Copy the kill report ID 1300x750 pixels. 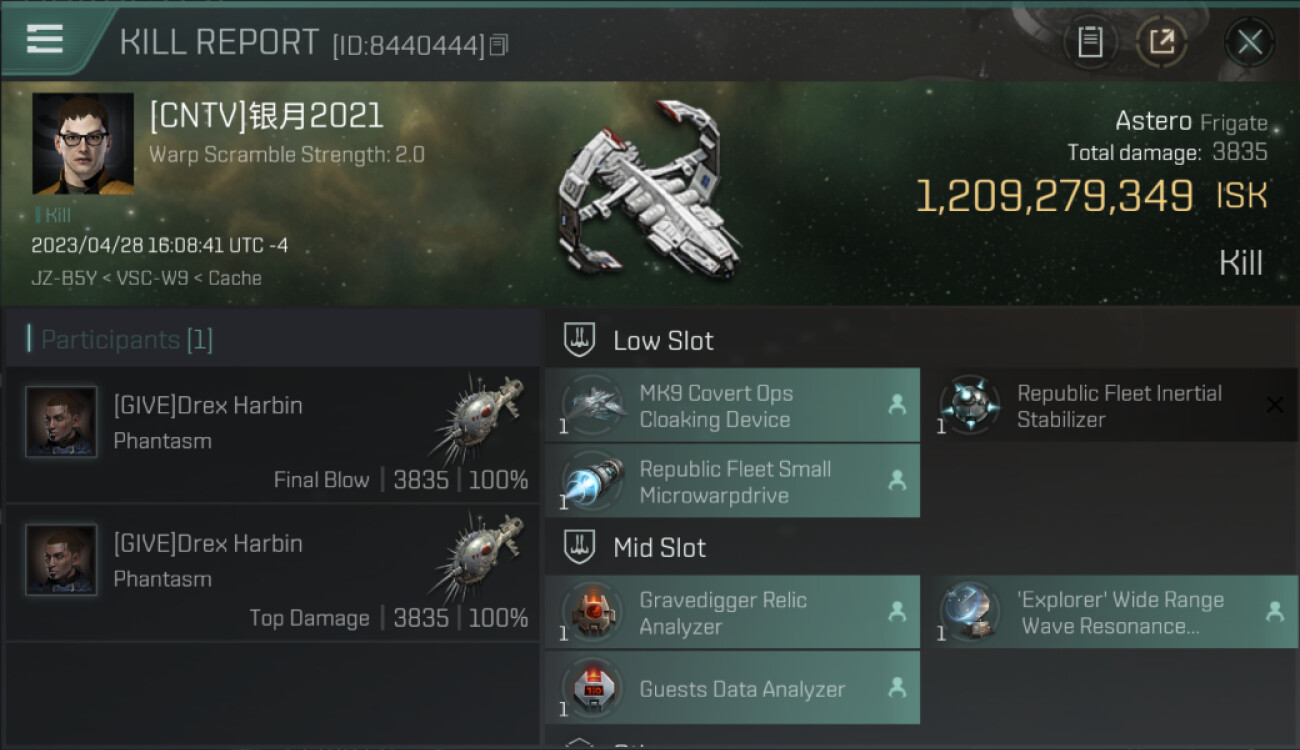(x=499, y=45)
